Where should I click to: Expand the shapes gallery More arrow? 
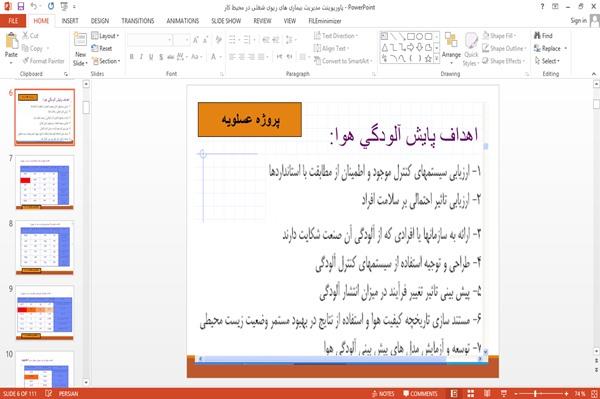tap(437, 59)
